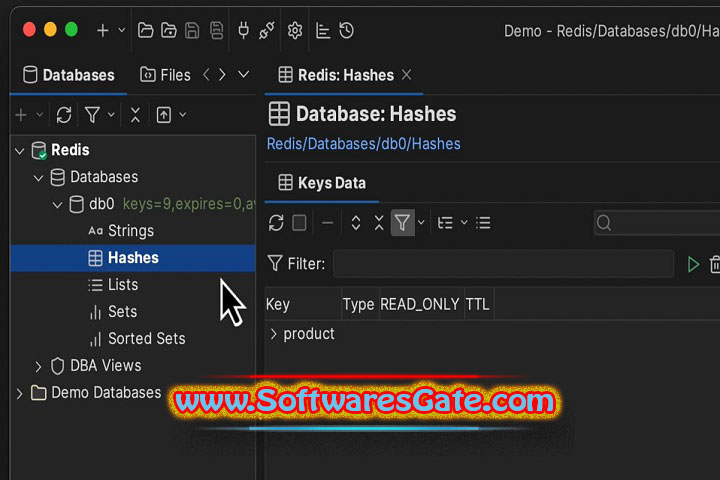Click the left arrow beside Files tab
Image resolution: width=720 pixels, height=480 pixels.
[x=207, y=74]
